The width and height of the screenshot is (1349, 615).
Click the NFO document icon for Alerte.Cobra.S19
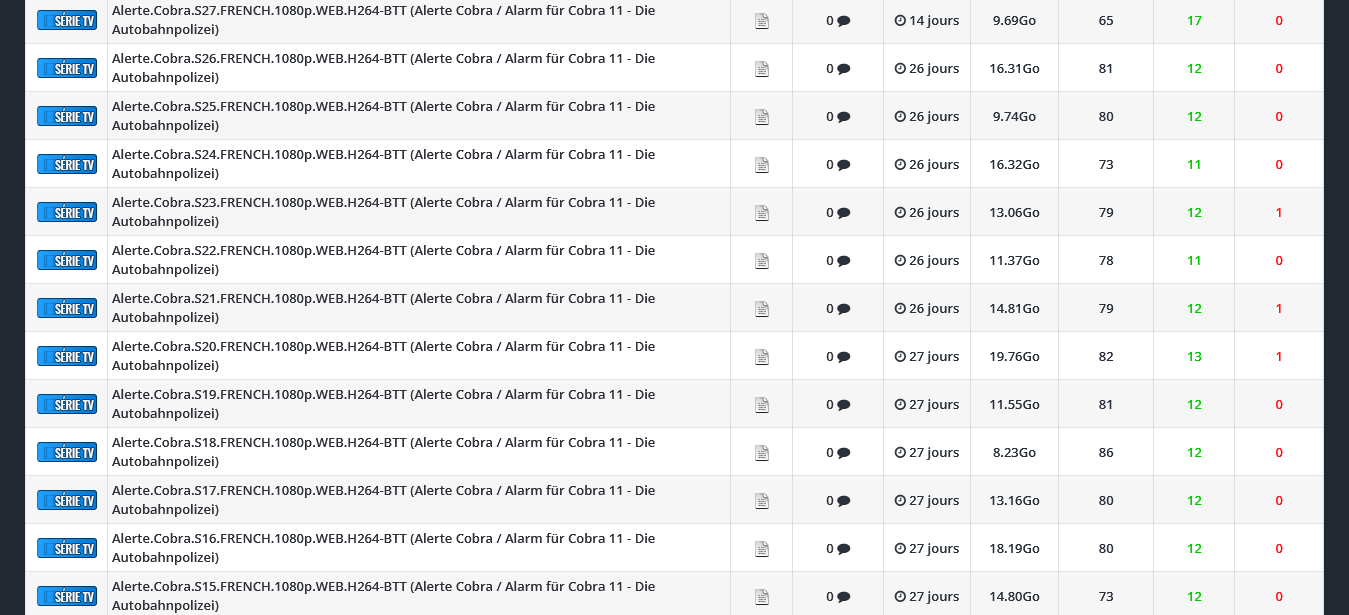pyautogui.click(x=762, y=405)
